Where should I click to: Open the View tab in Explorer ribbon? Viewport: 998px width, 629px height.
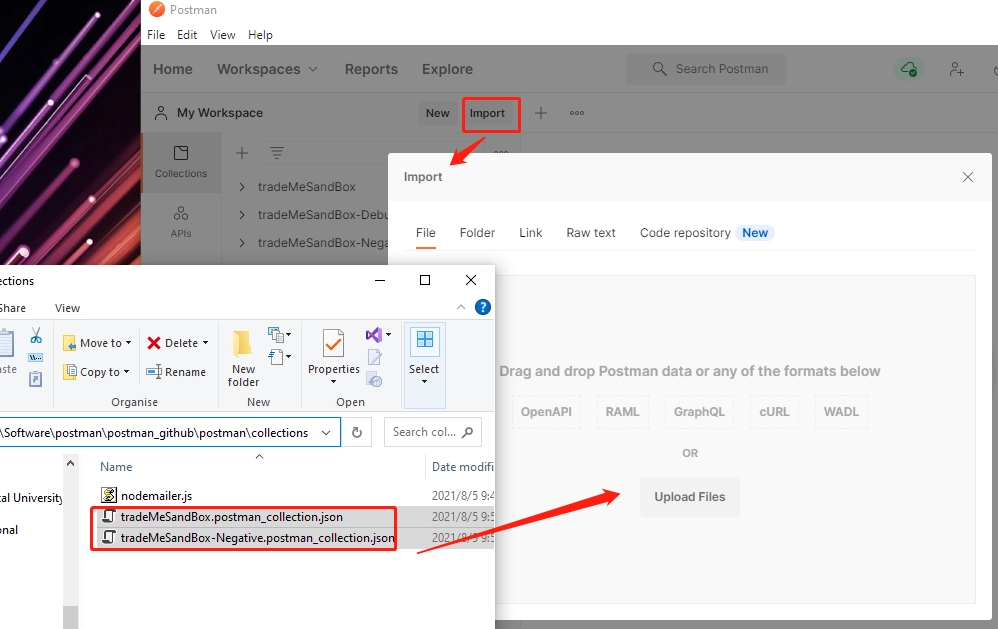[x=67, y=308]
